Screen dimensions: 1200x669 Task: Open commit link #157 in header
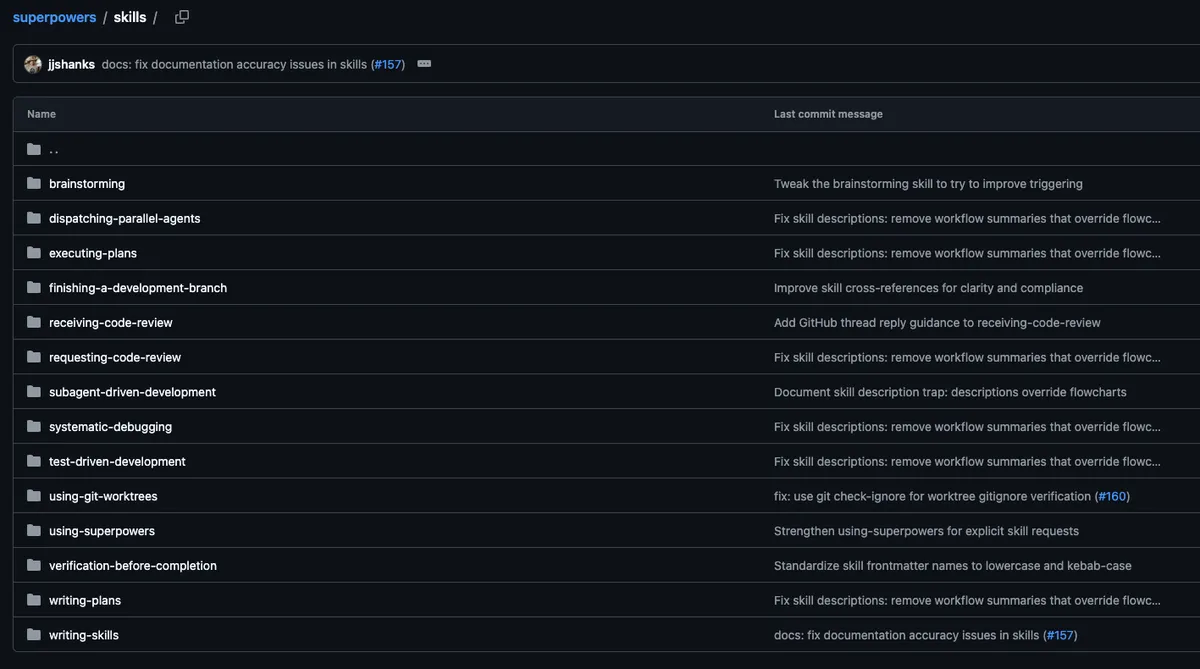point(388,64)
